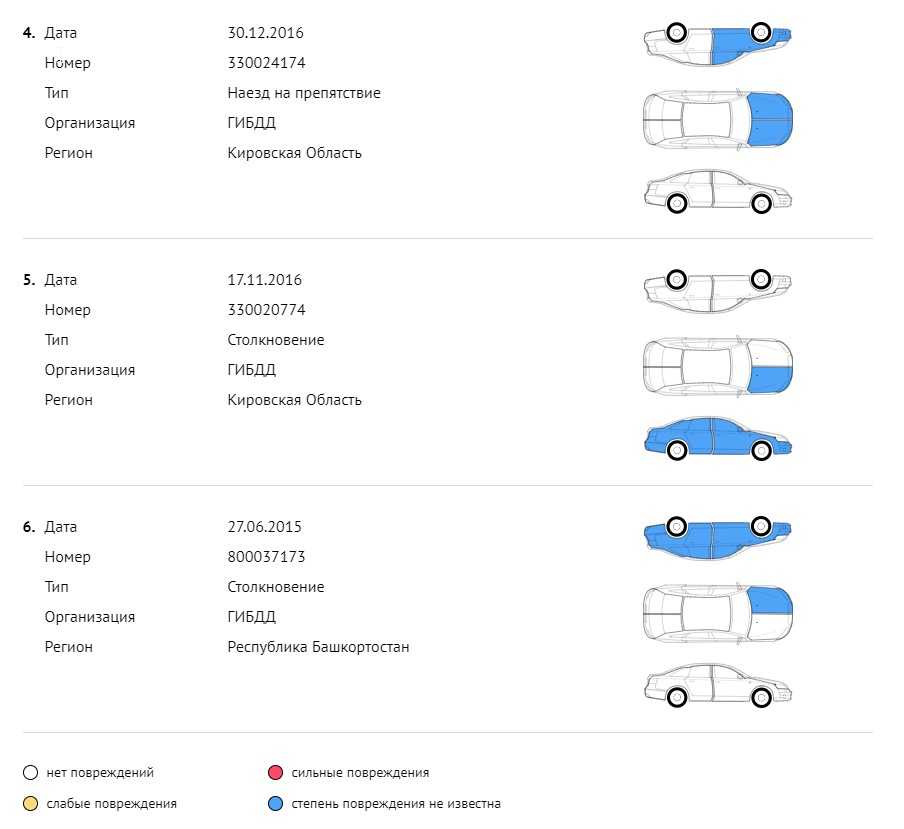The image size is (904, 829).
Task: Click the bottom car diagram in record 4
Action: click(x=717, y=191)
